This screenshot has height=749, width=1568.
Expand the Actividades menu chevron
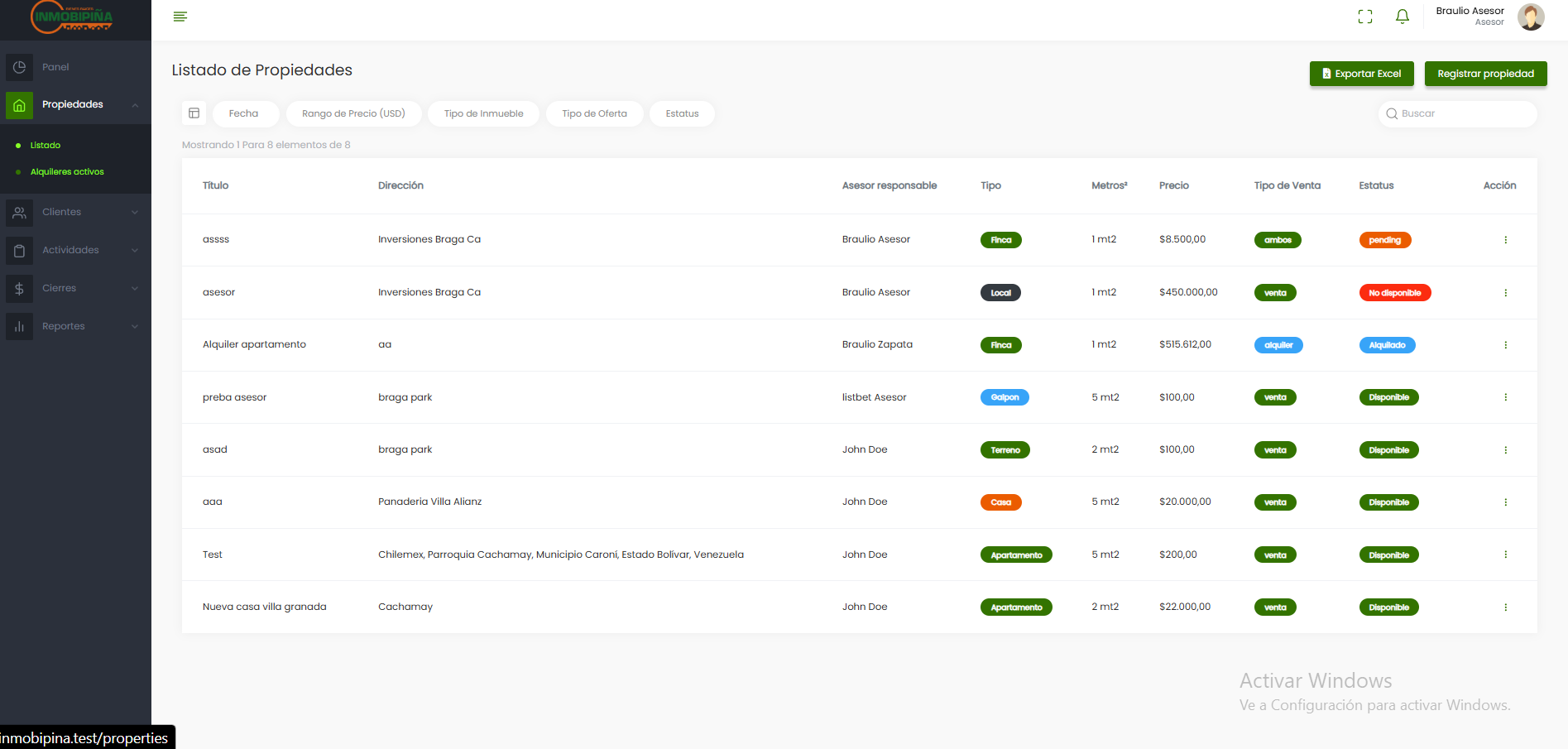click(135, 251)
